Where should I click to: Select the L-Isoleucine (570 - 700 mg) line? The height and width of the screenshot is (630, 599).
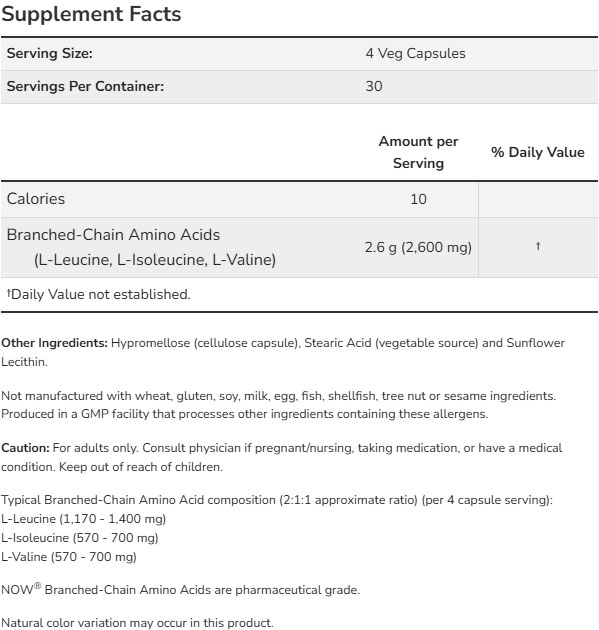(80, 538)
